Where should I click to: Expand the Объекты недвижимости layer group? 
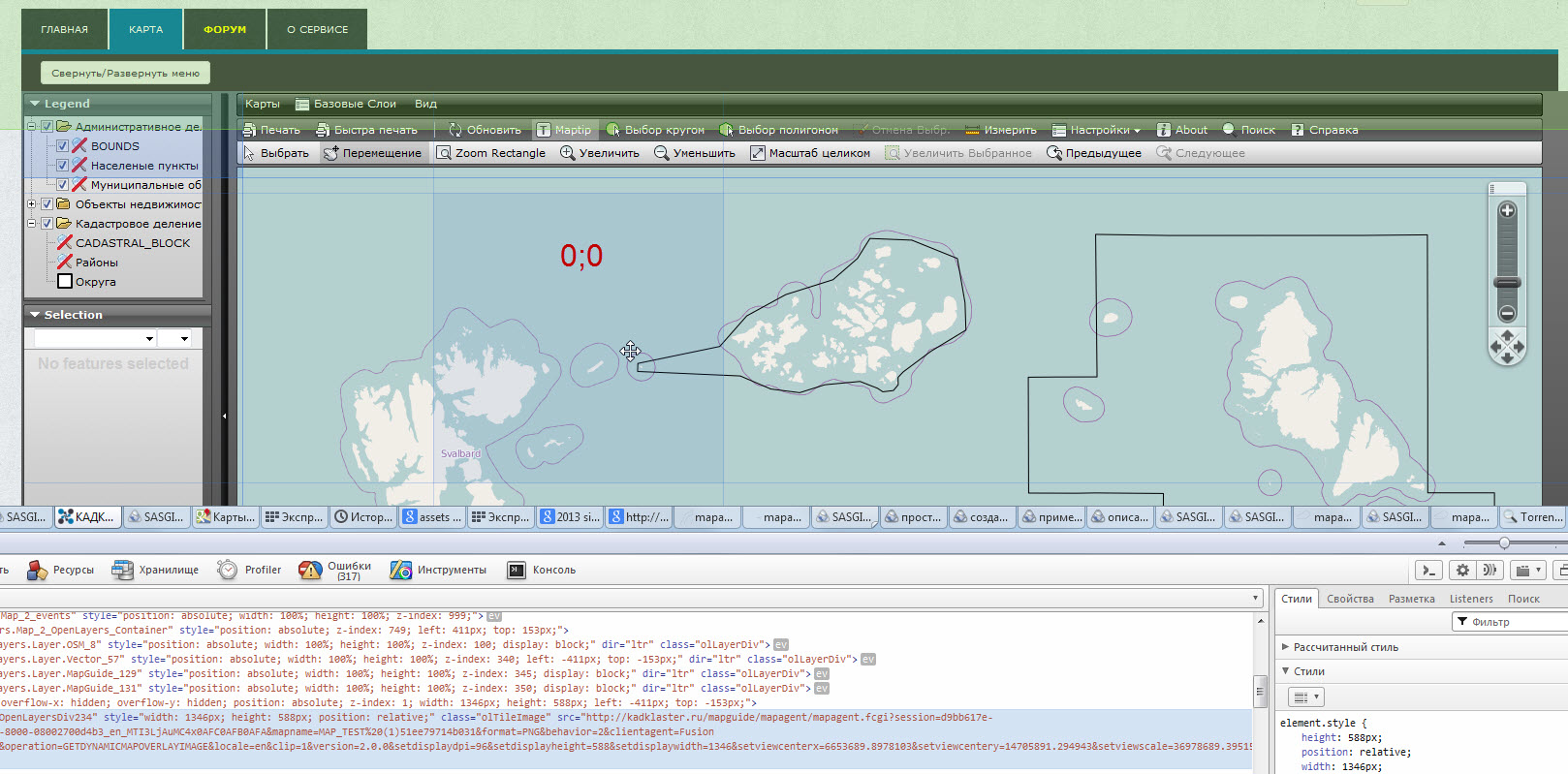32,204
